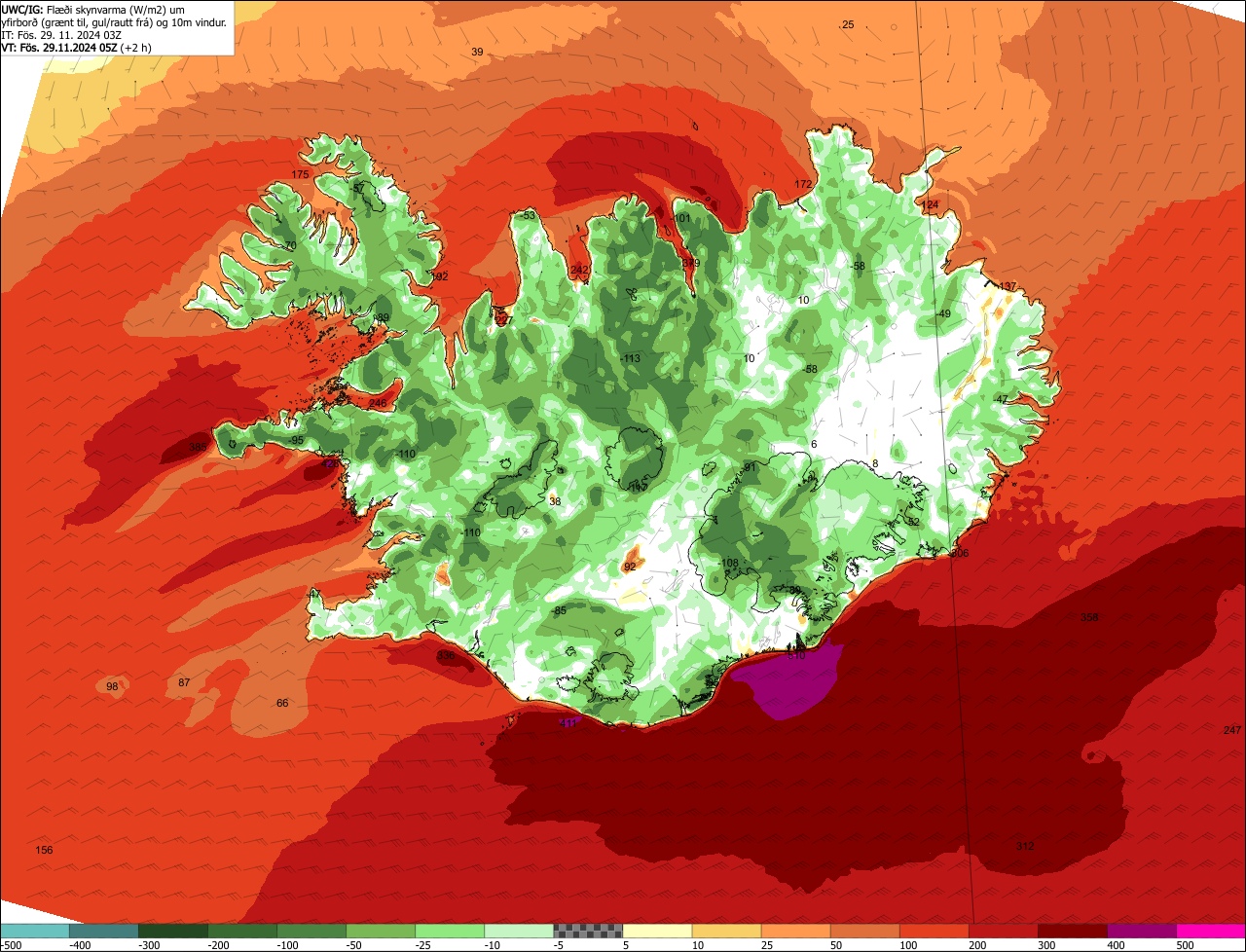Click the map value "87" southwest of Iceland
This screenshot has width=1246, height=952.
184,682
